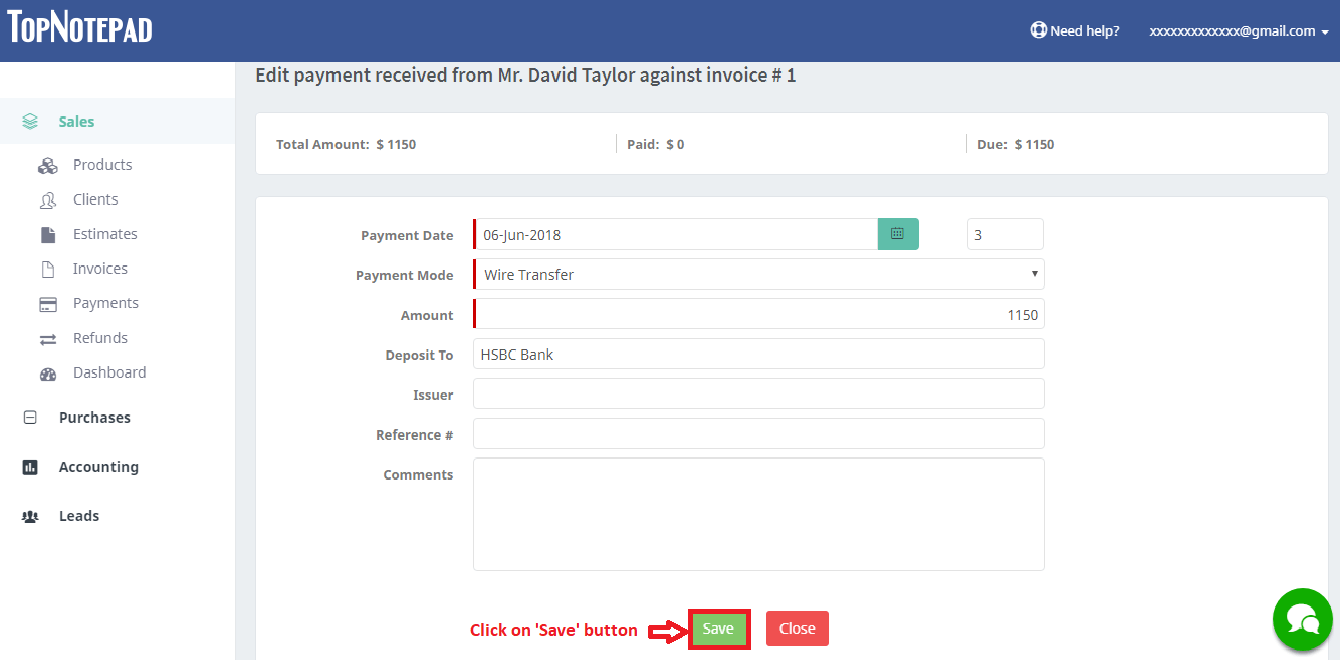This screenshot has height=660, width=1340.
Task: Click the Products boxes icon
Action: click(x=47, y=166)
